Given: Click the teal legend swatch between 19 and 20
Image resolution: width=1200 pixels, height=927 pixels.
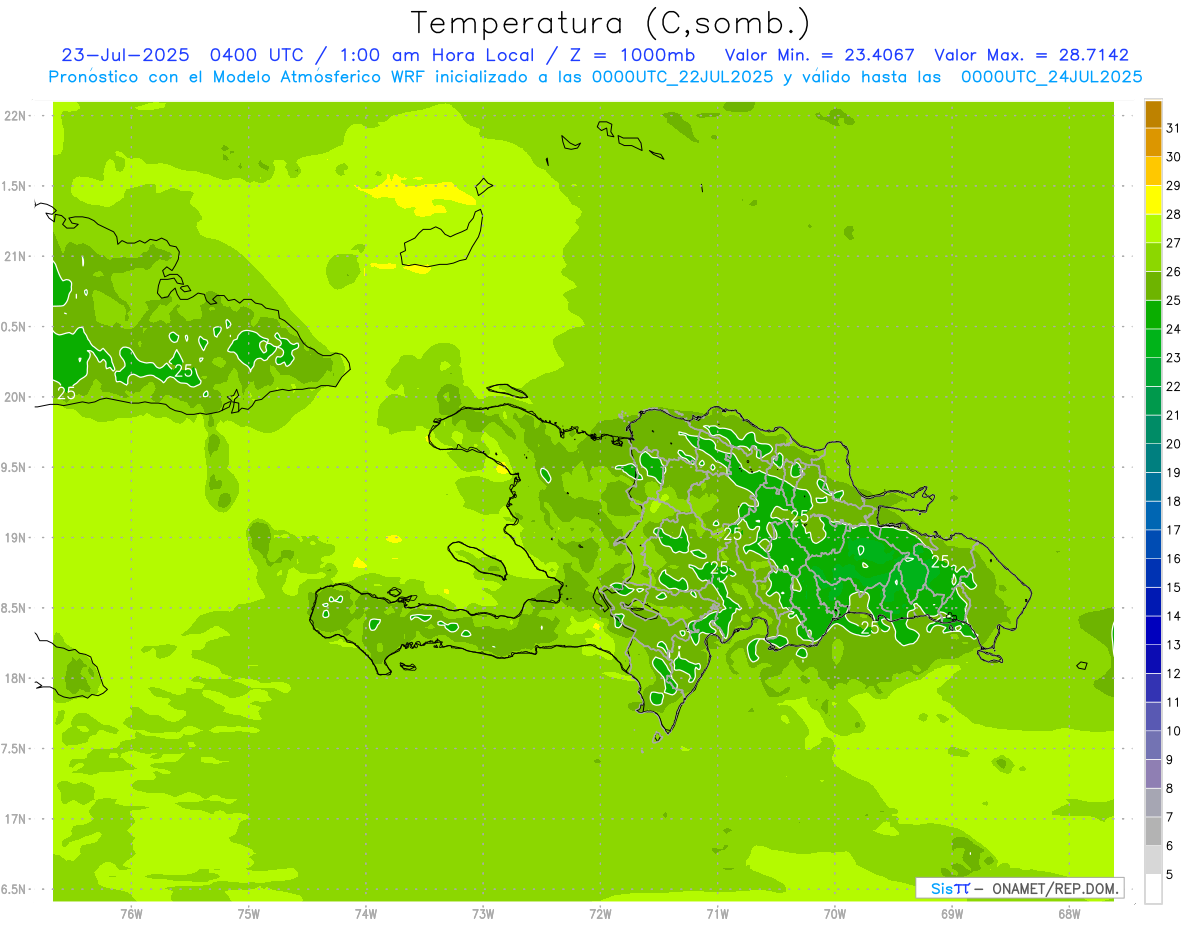Looking at the screenshot, I should pyautogui.click(x=1153, y=458).
